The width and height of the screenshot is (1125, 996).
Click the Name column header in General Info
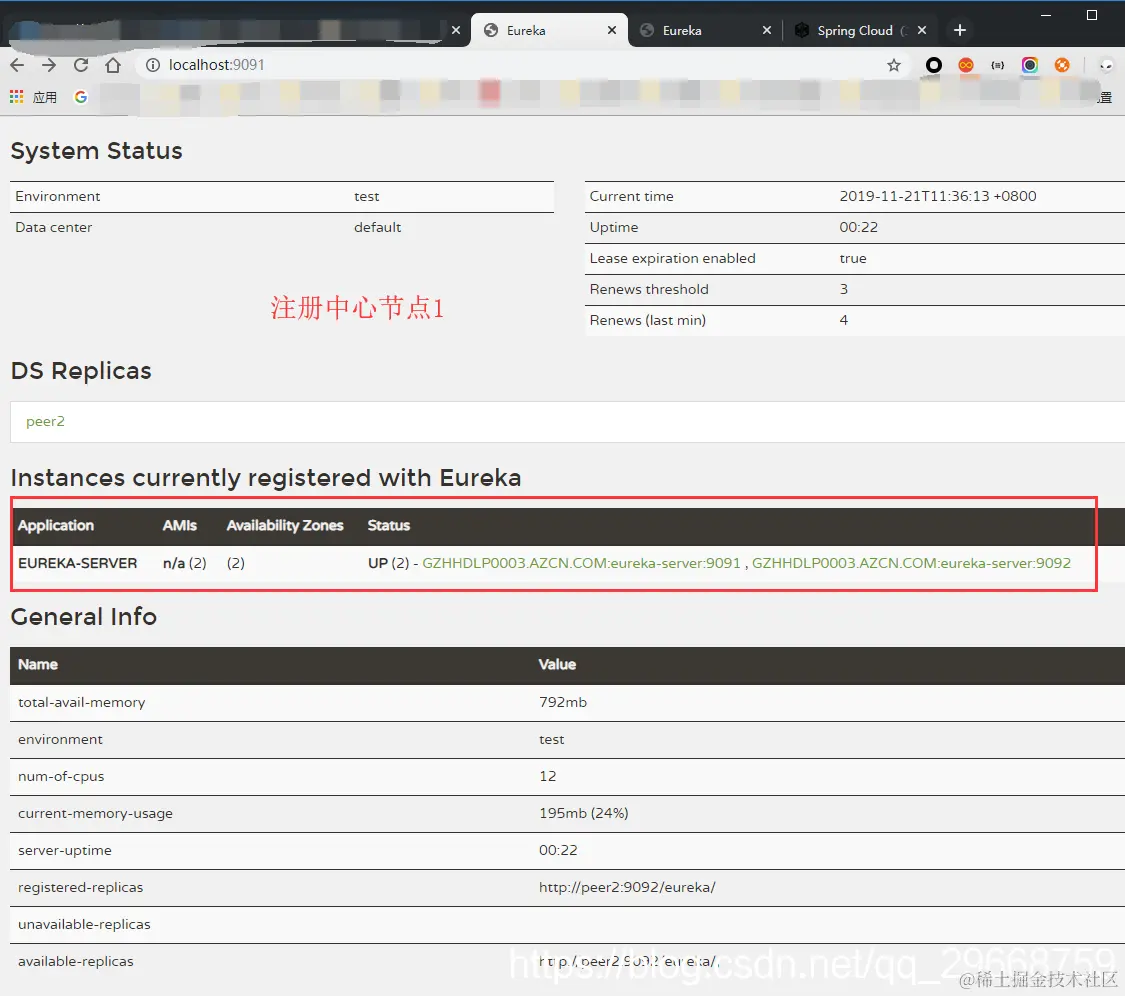(x=37, y=664)
